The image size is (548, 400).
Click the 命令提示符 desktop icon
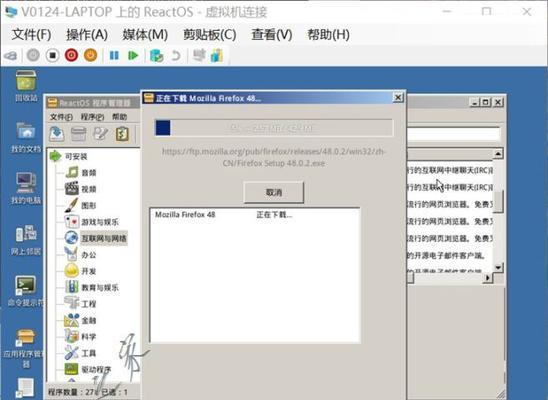26,291
